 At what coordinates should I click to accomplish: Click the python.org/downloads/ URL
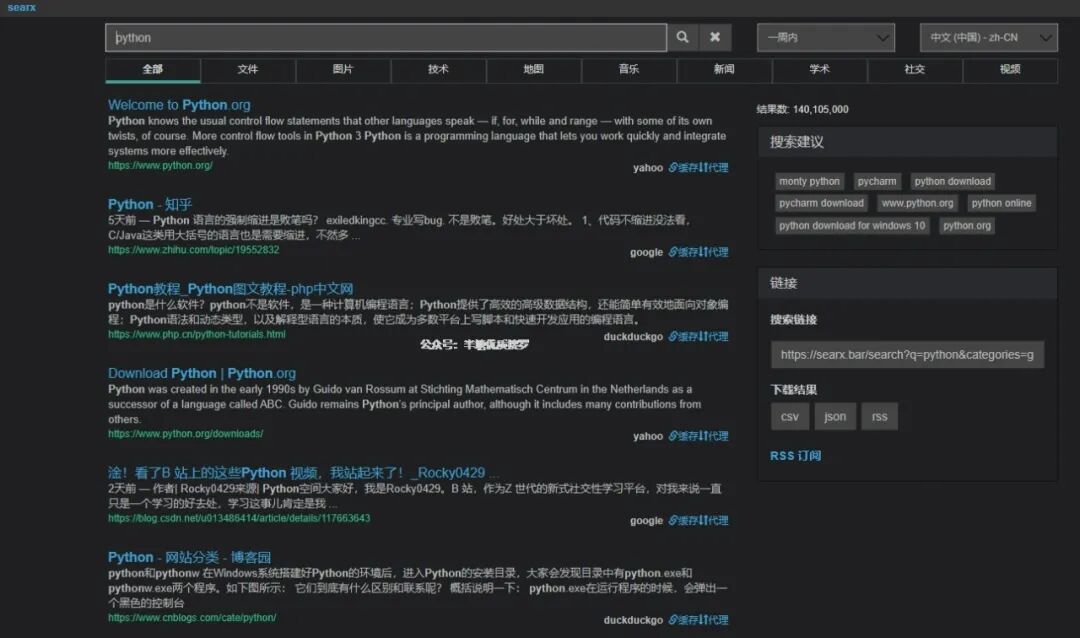(x=185, y=433)
